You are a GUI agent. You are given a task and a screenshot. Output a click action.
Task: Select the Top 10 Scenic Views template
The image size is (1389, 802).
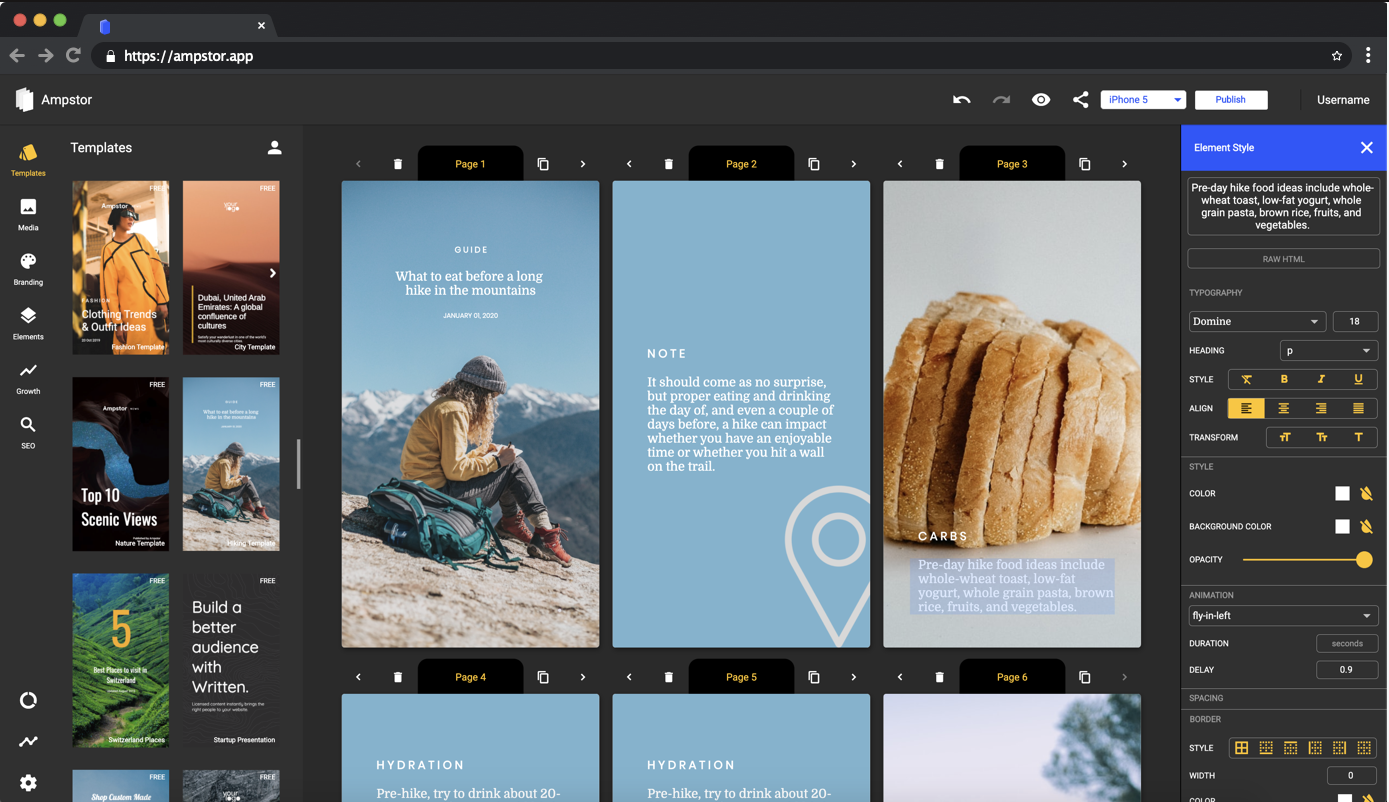point(120,464)
